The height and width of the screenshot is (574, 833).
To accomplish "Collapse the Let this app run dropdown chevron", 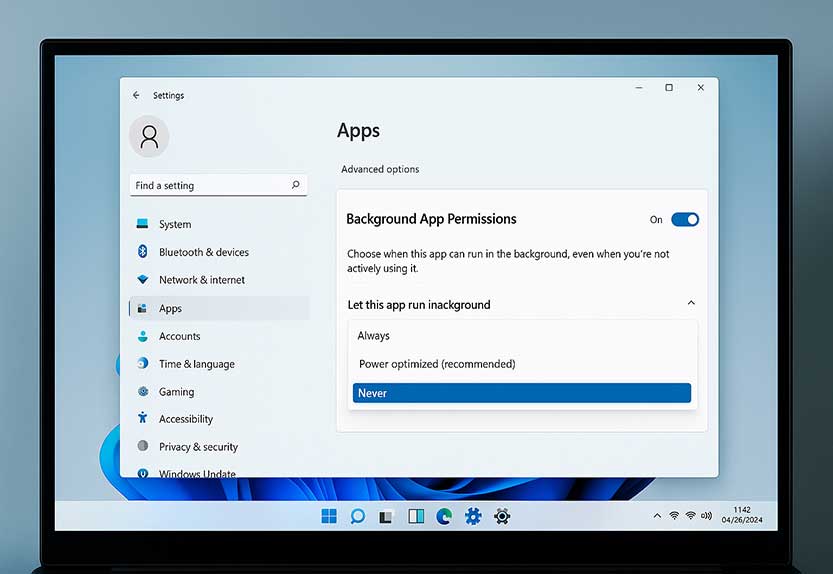I will [x=691, y=303].
